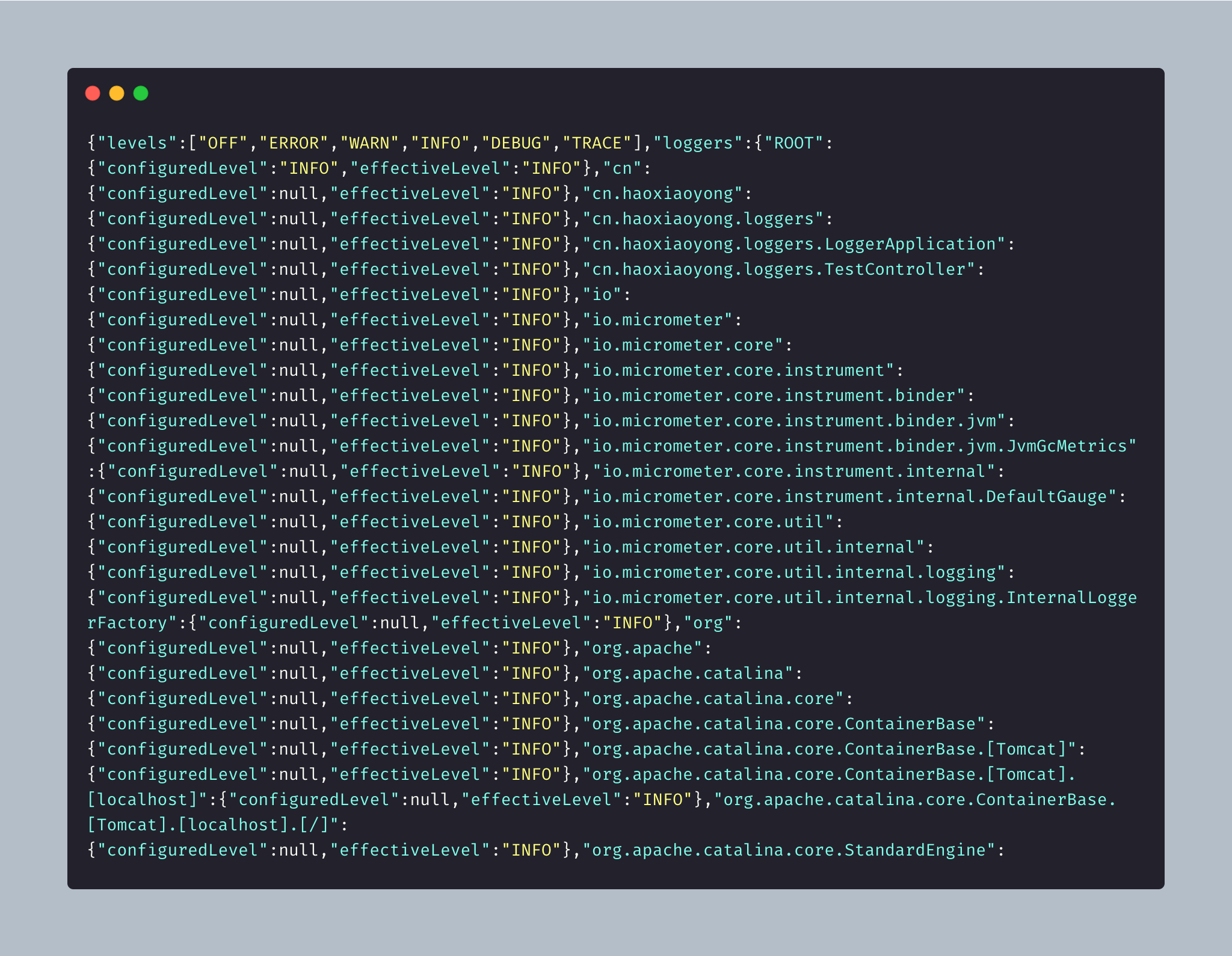Click "io.micrometer.core.instrument.binder" logger name
1232x956 pixels.
(774, 396)
